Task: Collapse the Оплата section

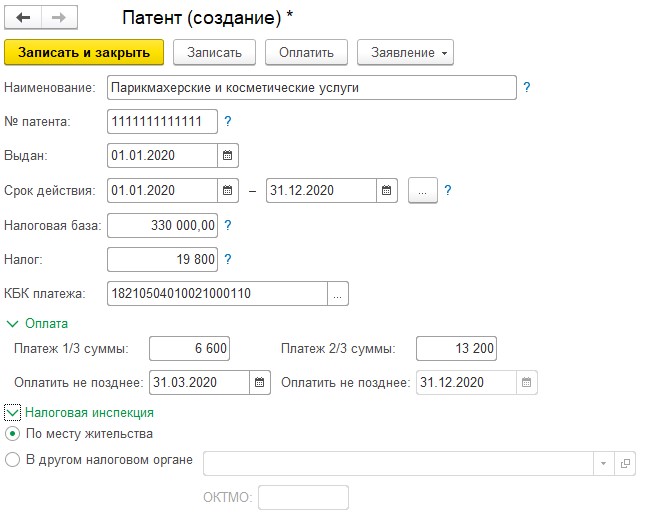Action: tap(13, 324)
